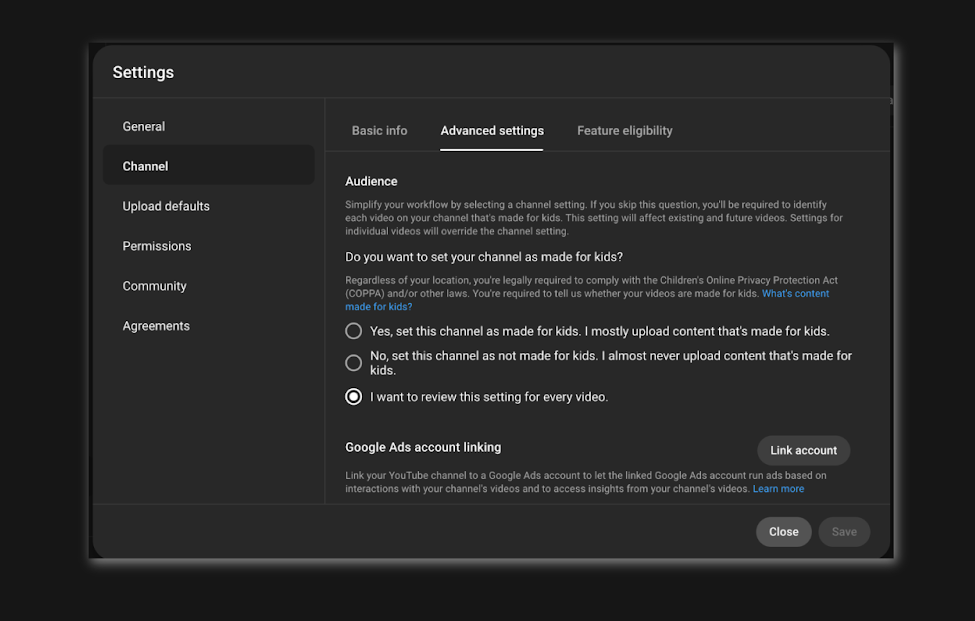This screenshot has width=975, height=621.
Task: Open the Feature eligibility tab
Action: pyautogui.click(x=624, y=131)
